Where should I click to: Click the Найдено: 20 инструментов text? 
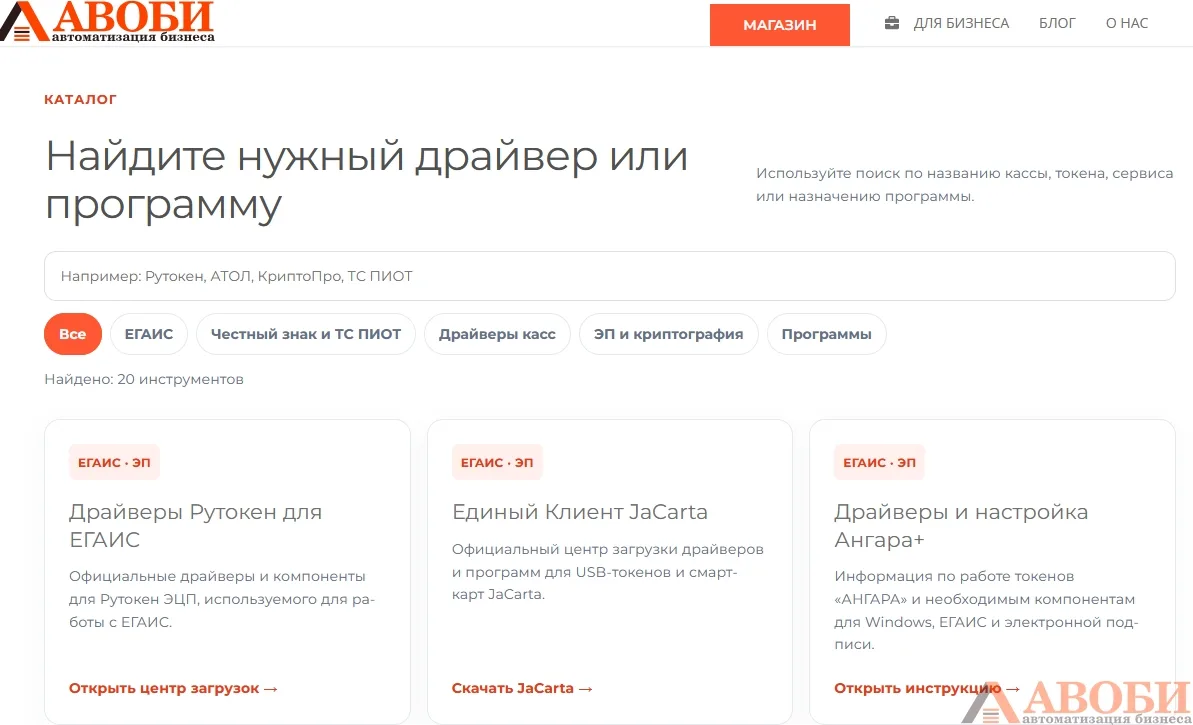[x=144, y=379]
